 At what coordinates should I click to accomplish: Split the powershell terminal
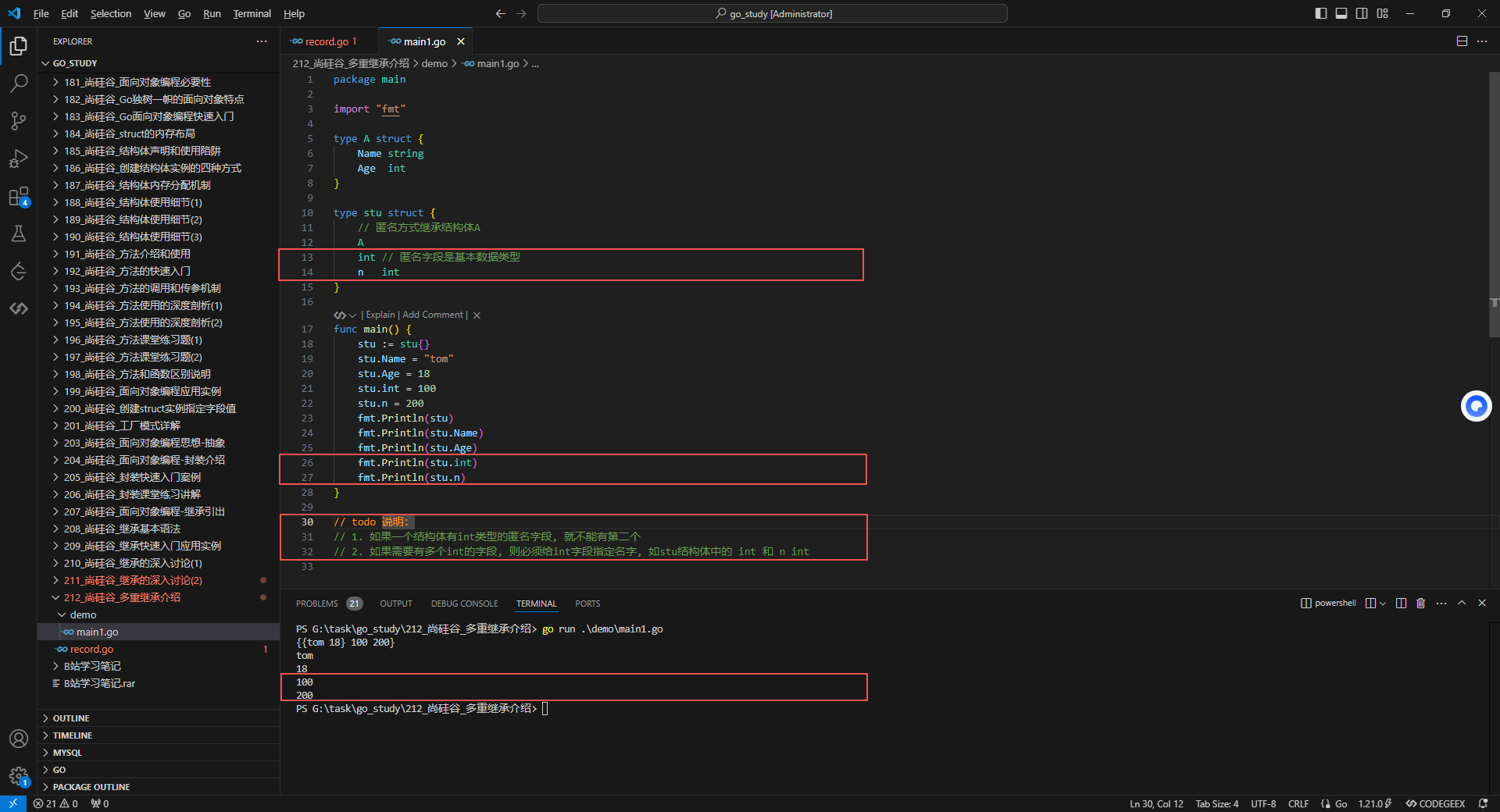click(1401, 604)
